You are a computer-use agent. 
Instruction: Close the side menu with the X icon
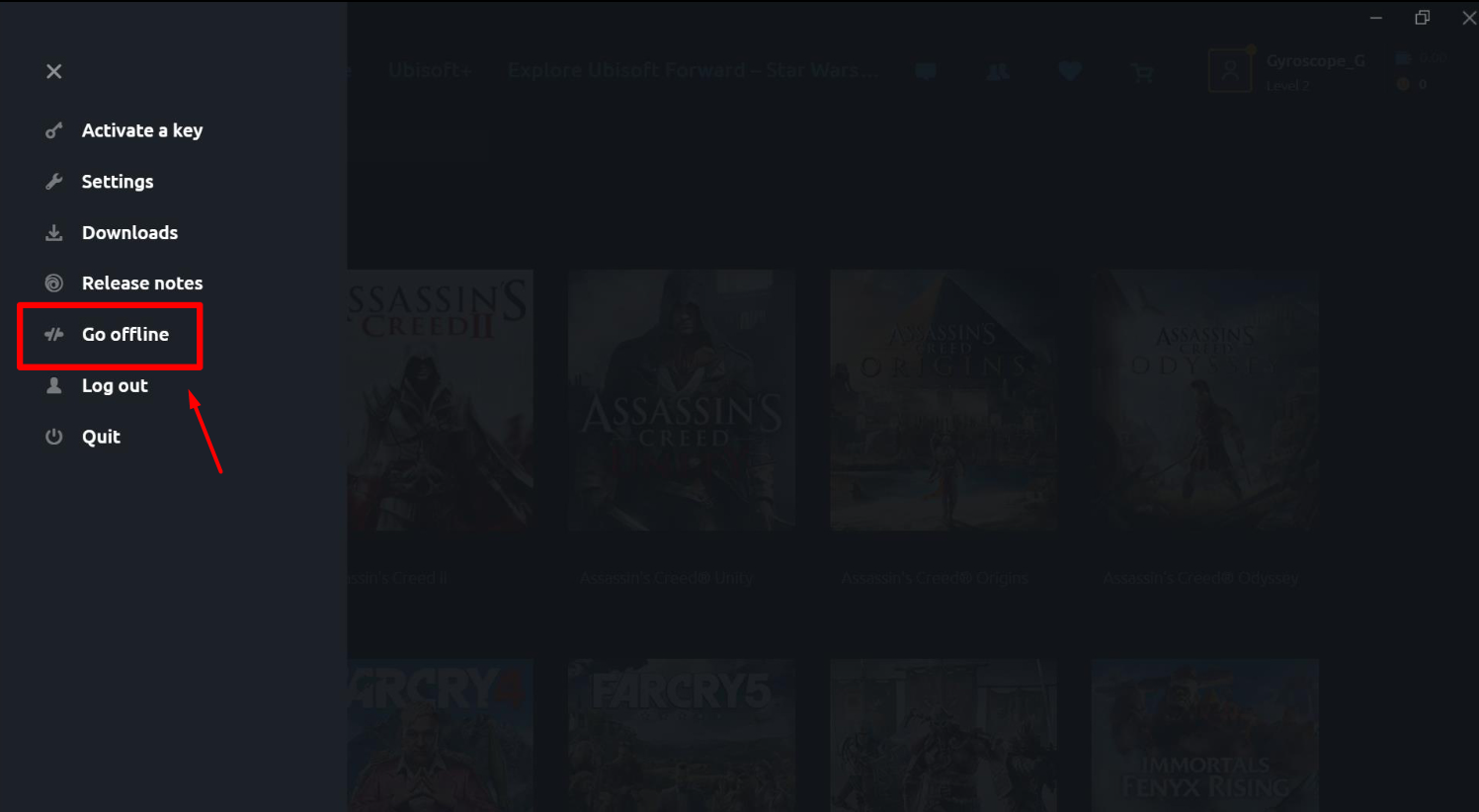54,71
